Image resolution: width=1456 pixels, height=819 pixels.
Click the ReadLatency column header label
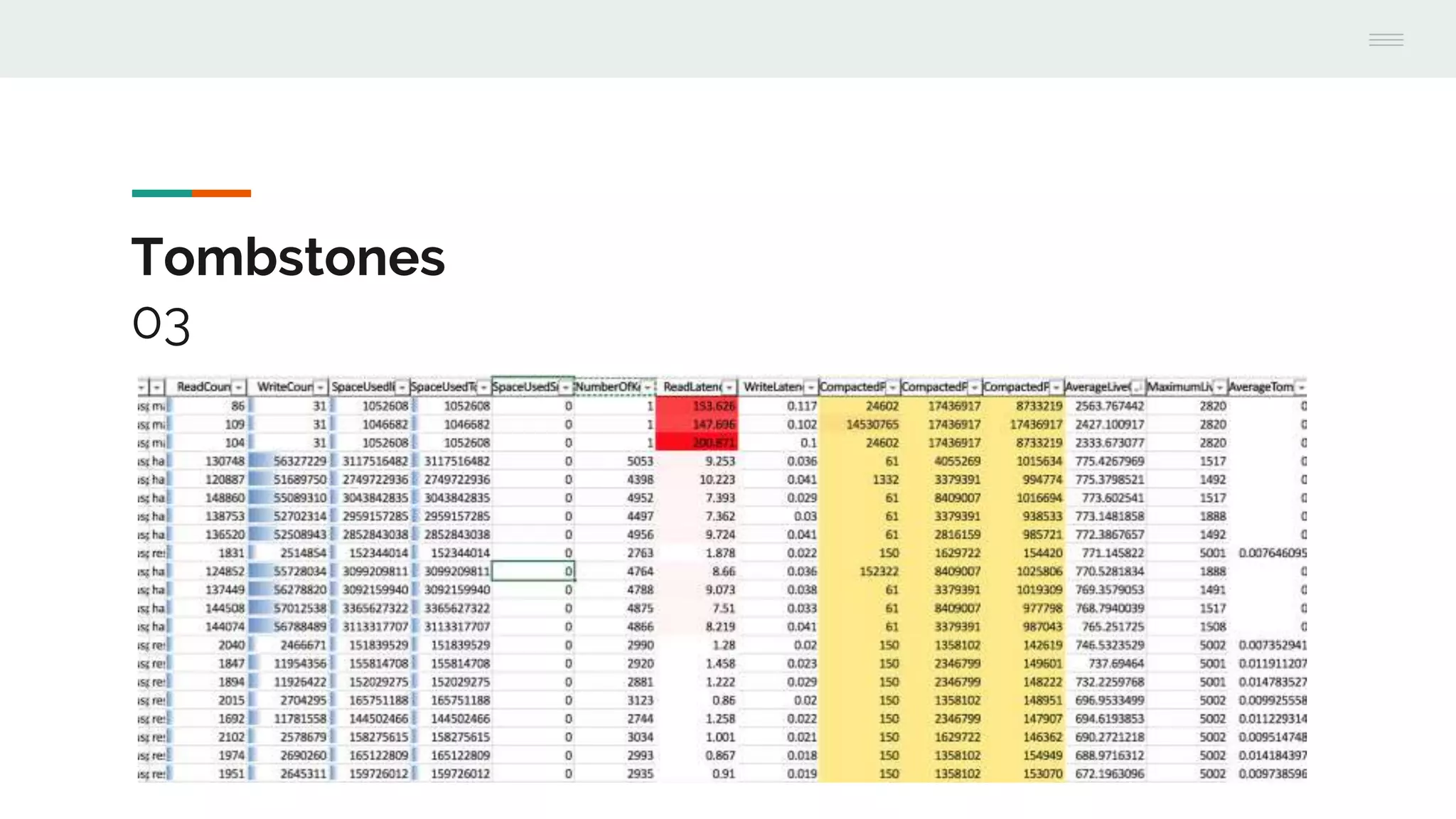(691, 387)
